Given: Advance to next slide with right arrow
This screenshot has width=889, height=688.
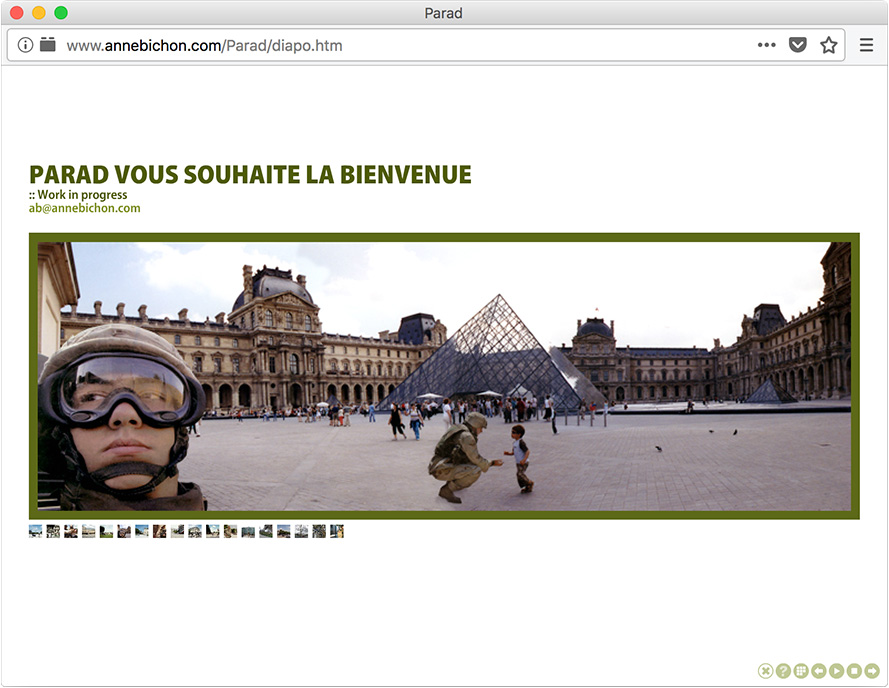Looking at the screenshot, I should (x=872, y=671).
